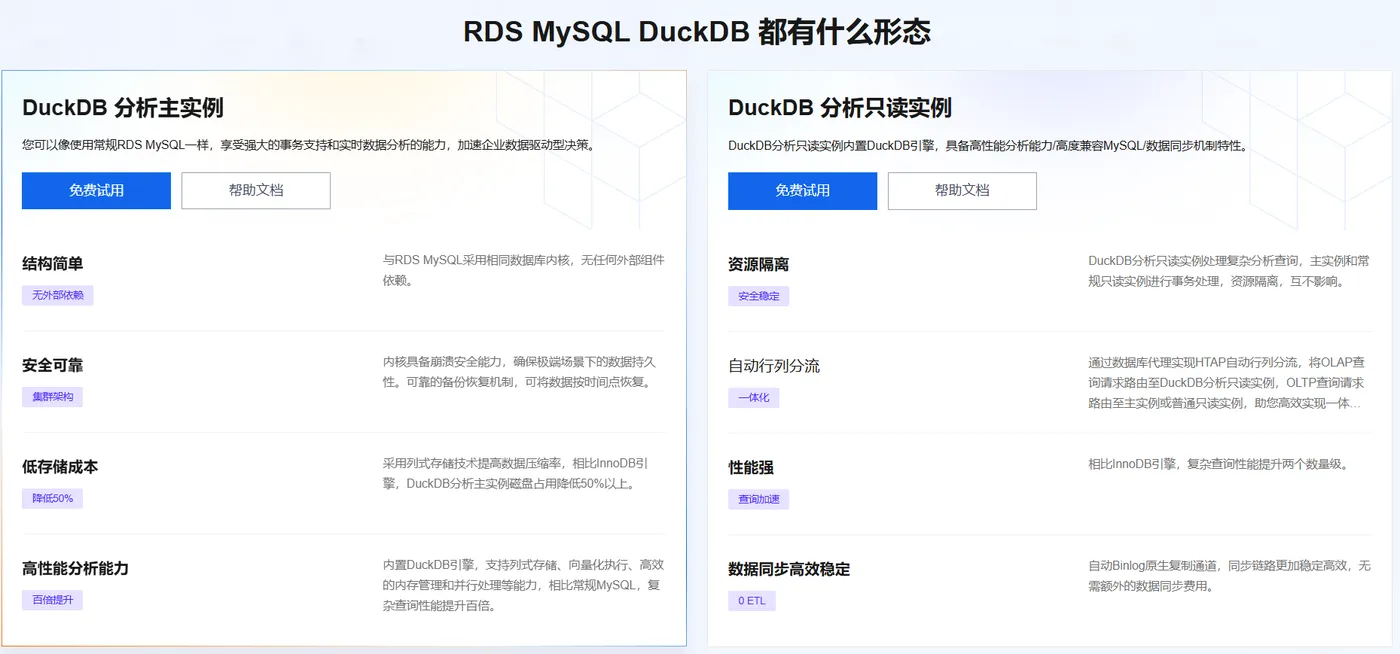Click the 0 ETL tag
Viewport: 1400px width, 654px height.
[x=752, y=601]
